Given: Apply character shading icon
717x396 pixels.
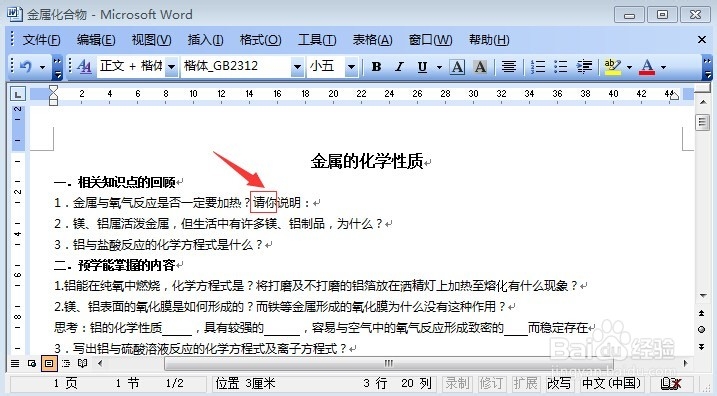Looking at the screenshot, I should click(480, 67).
